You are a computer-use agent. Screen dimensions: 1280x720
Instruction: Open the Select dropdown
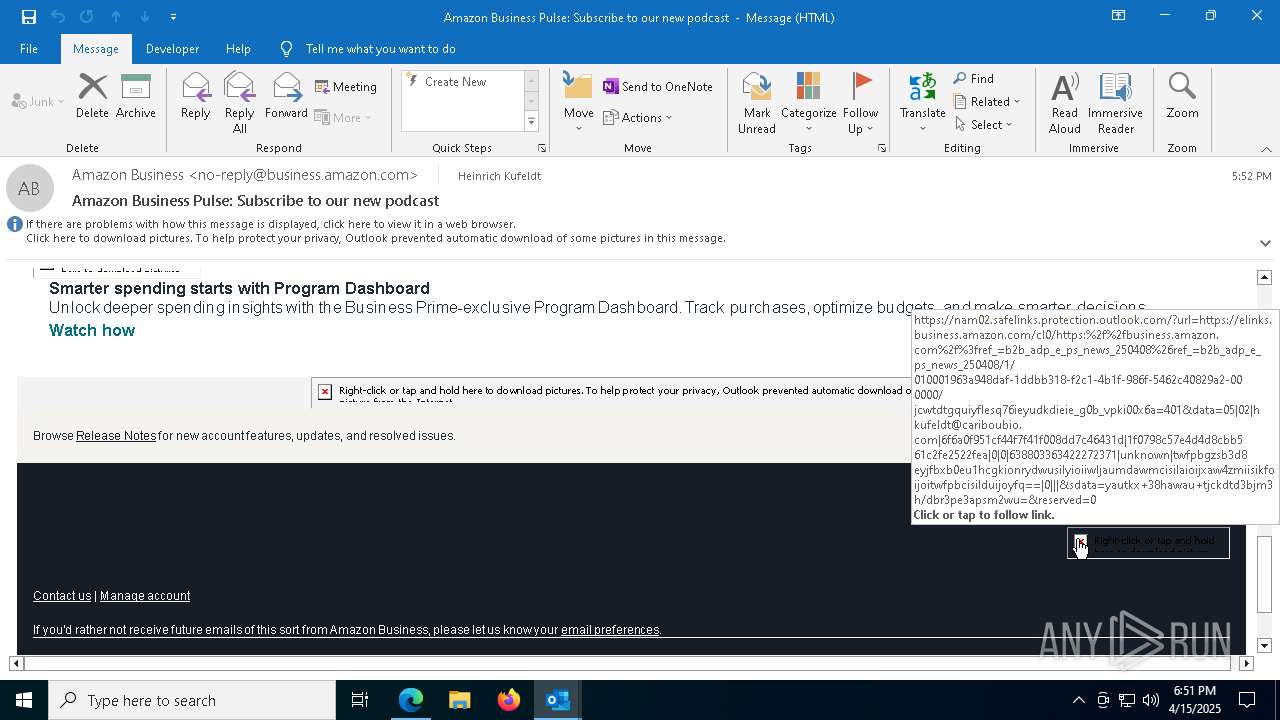(984, 125)
